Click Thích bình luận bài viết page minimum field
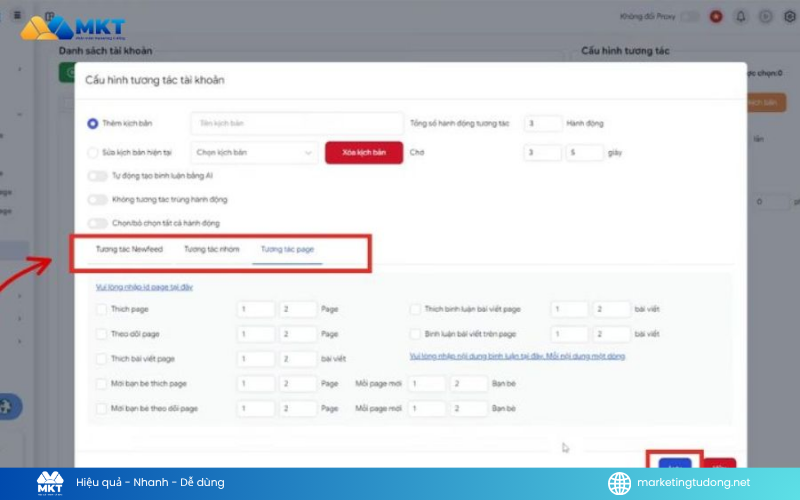Viewport: 800px width, 500px height. pos(569,309)
